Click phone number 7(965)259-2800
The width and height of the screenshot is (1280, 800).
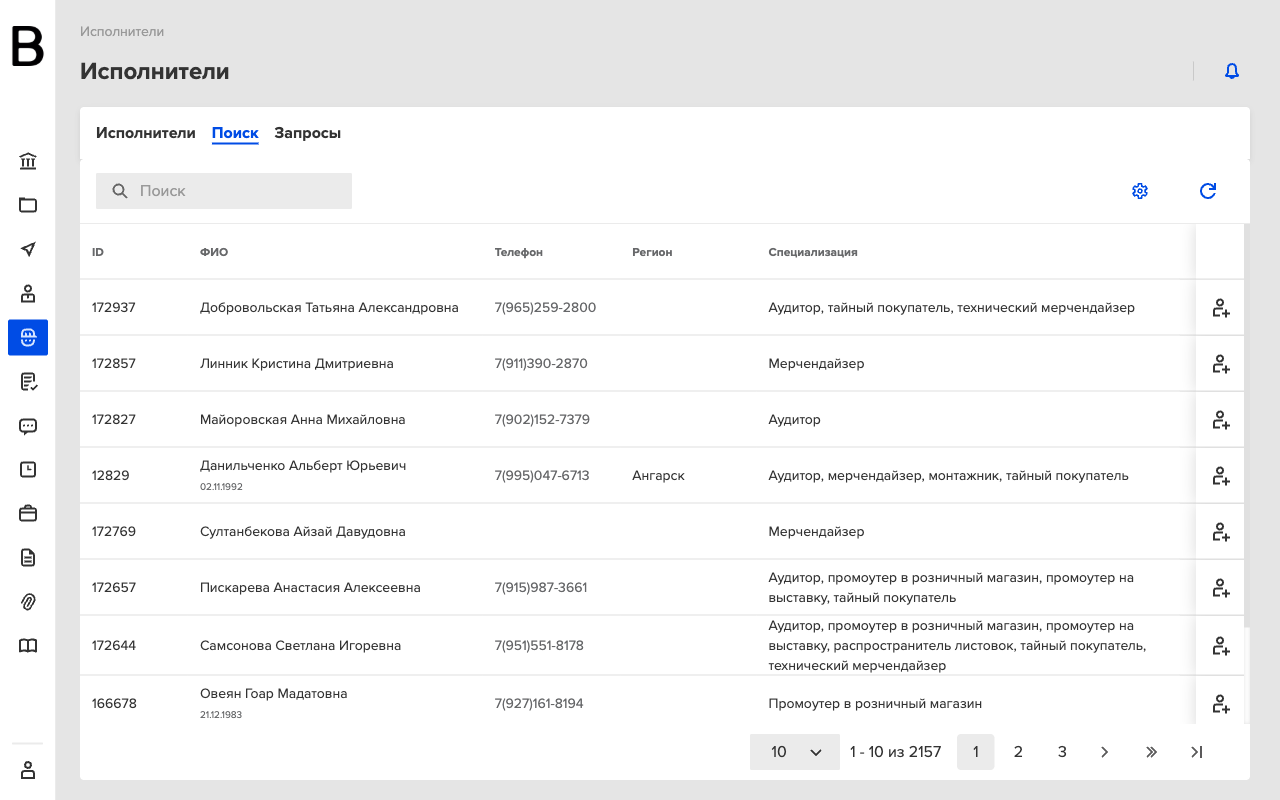[545, 308]
